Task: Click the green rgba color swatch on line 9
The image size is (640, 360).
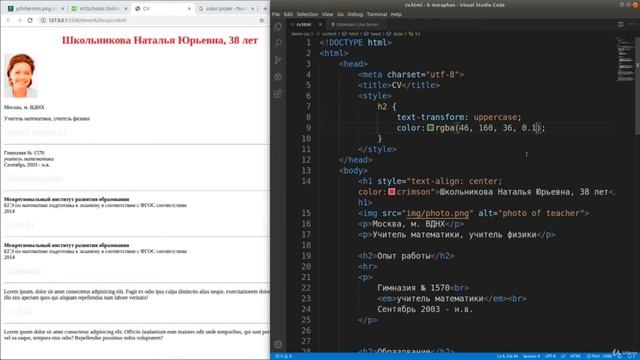Action: coord(430,128)
